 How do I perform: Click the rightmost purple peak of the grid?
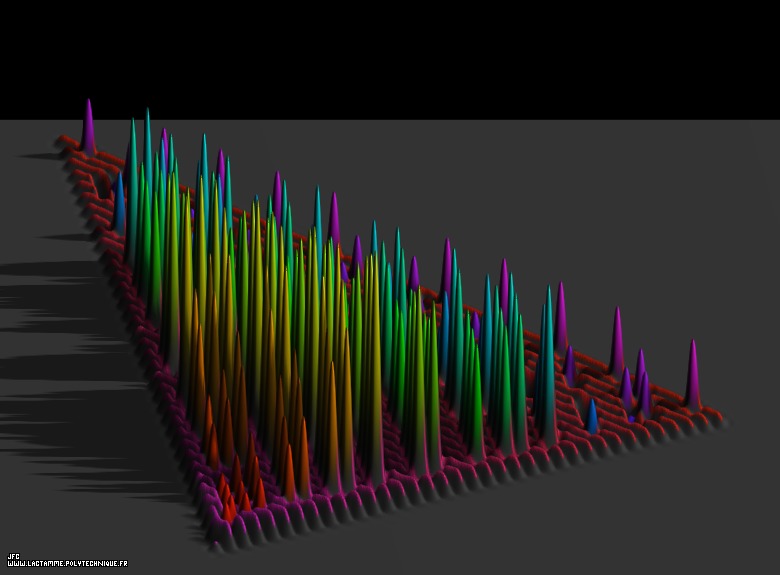pos(692,375)
